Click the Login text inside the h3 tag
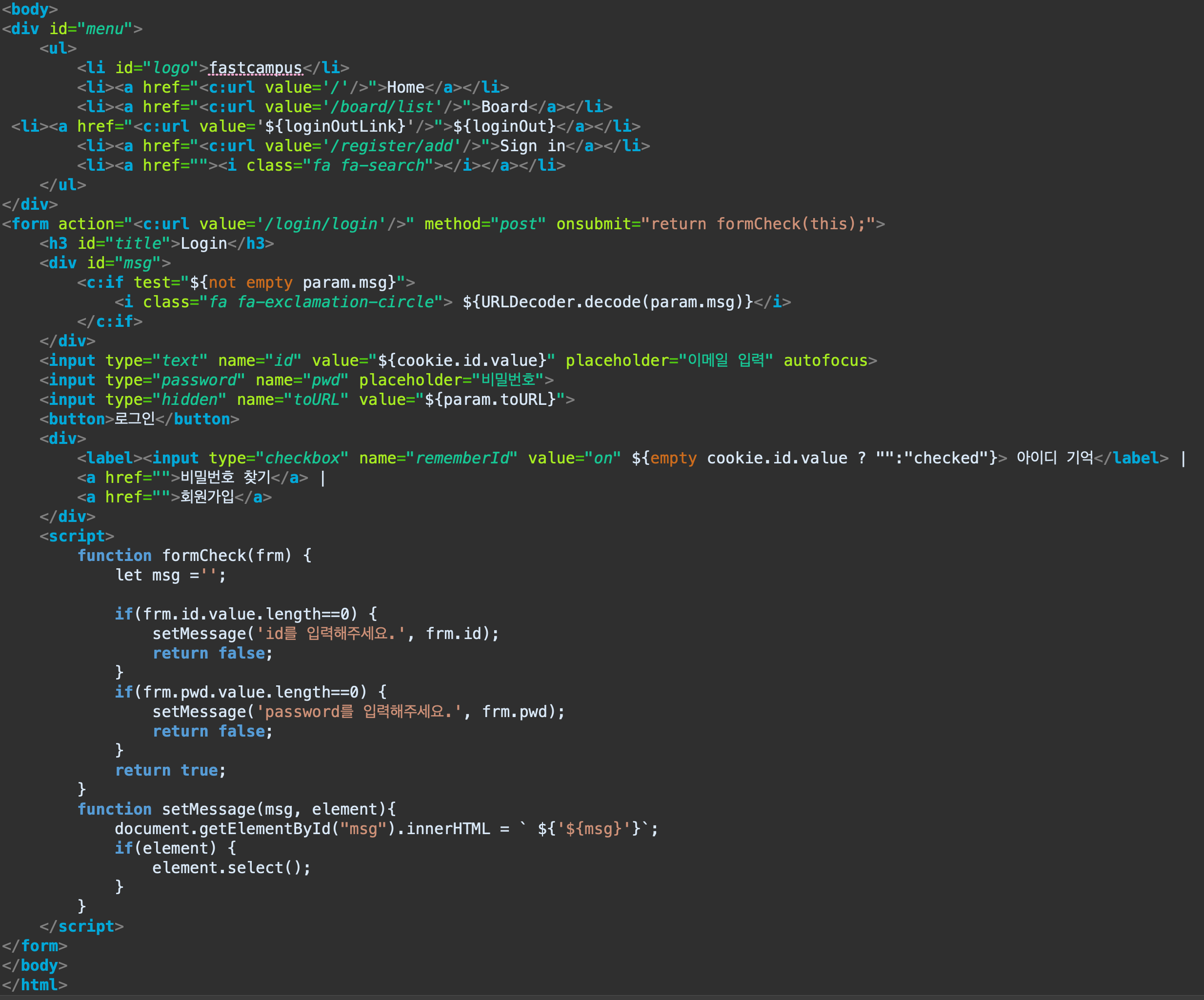Viewport: 1204px width, 1000px height. point(203,244)
